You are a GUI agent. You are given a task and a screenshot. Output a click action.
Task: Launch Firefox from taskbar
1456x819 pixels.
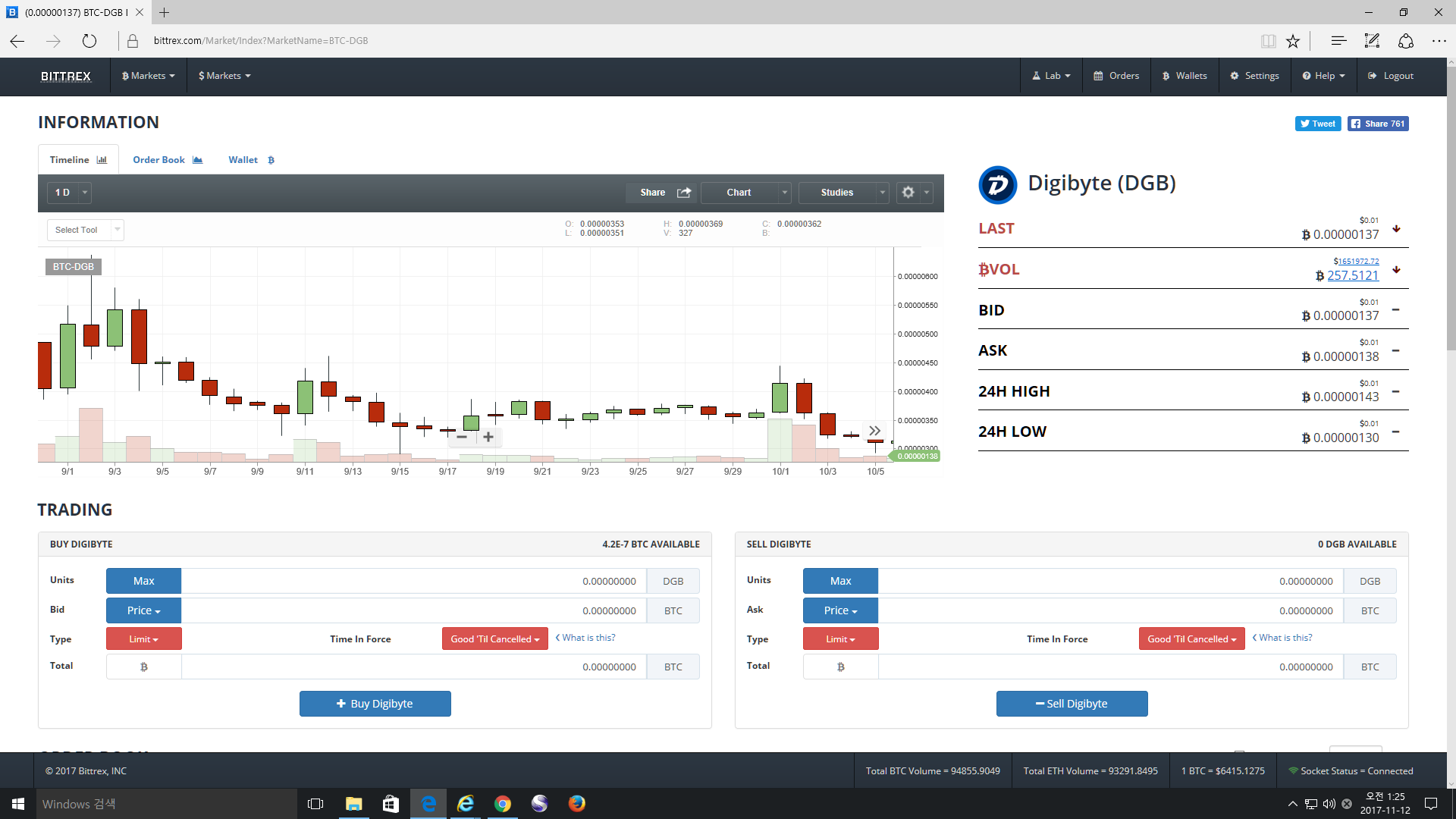(x=576, y=804)
